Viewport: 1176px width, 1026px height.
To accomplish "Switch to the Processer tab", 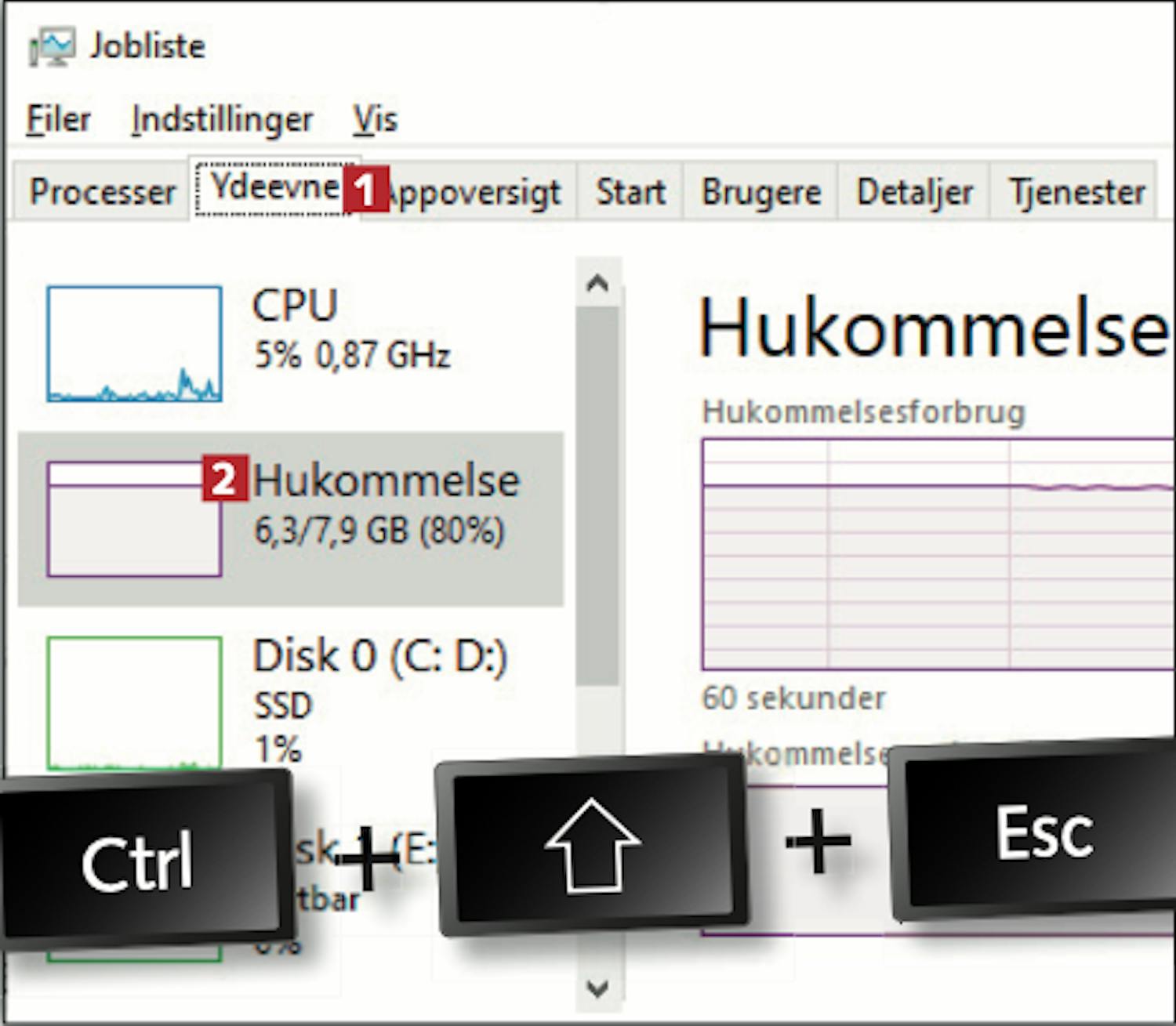I will point(102,191).
